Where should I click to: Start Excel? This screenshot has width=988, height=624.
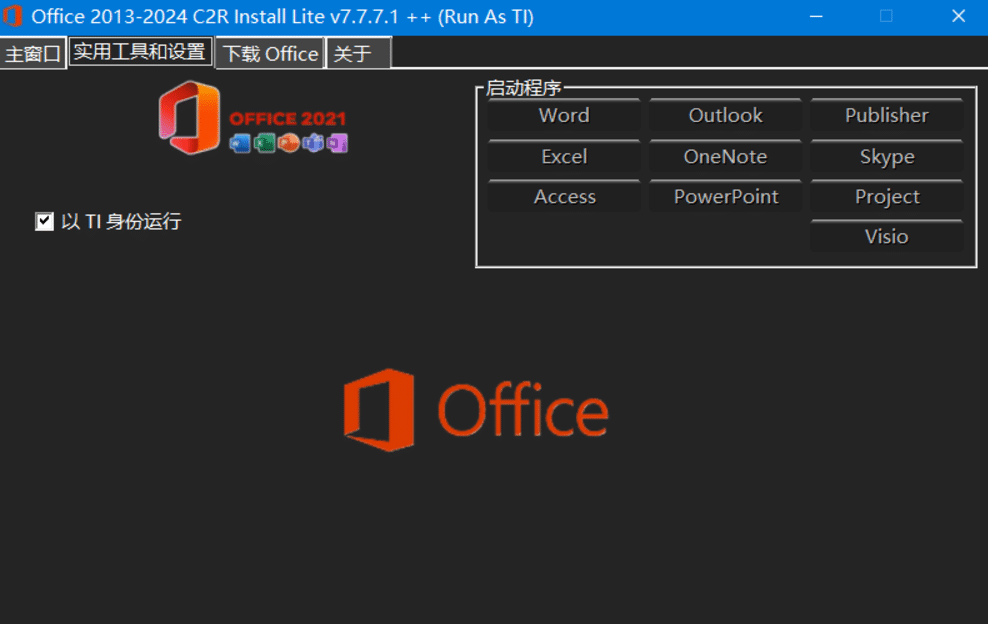(564, 156)
